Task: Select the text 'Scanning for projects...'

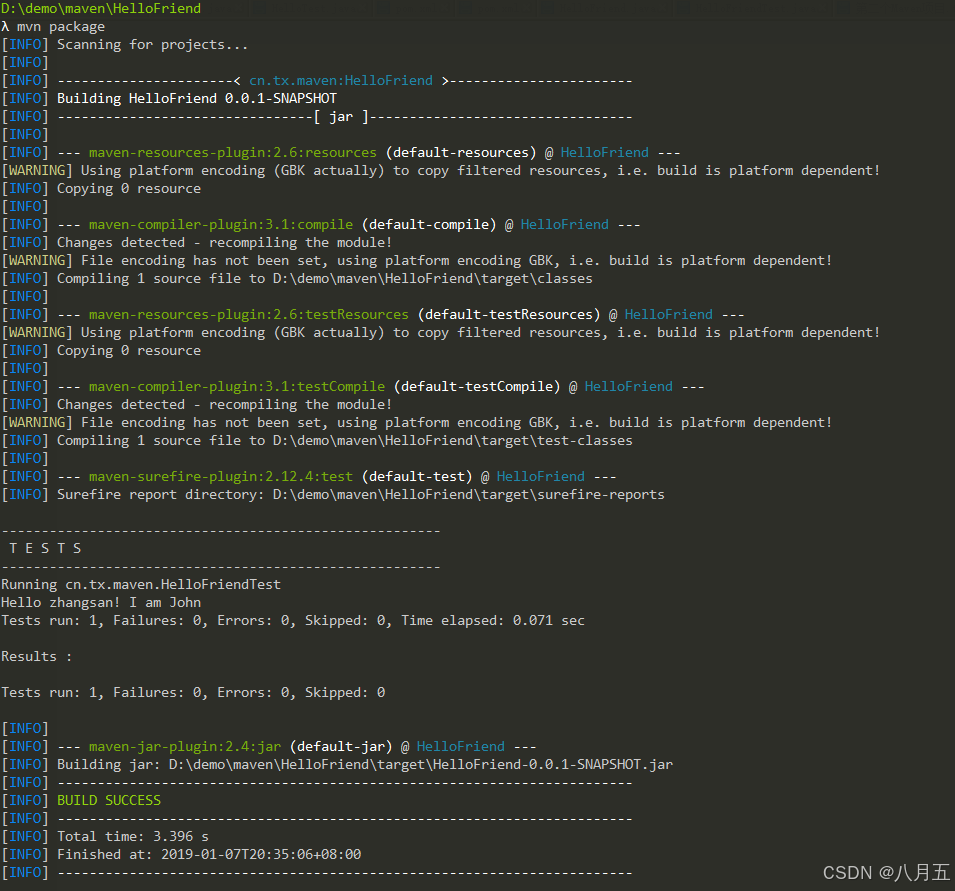Action: point(152,44)
